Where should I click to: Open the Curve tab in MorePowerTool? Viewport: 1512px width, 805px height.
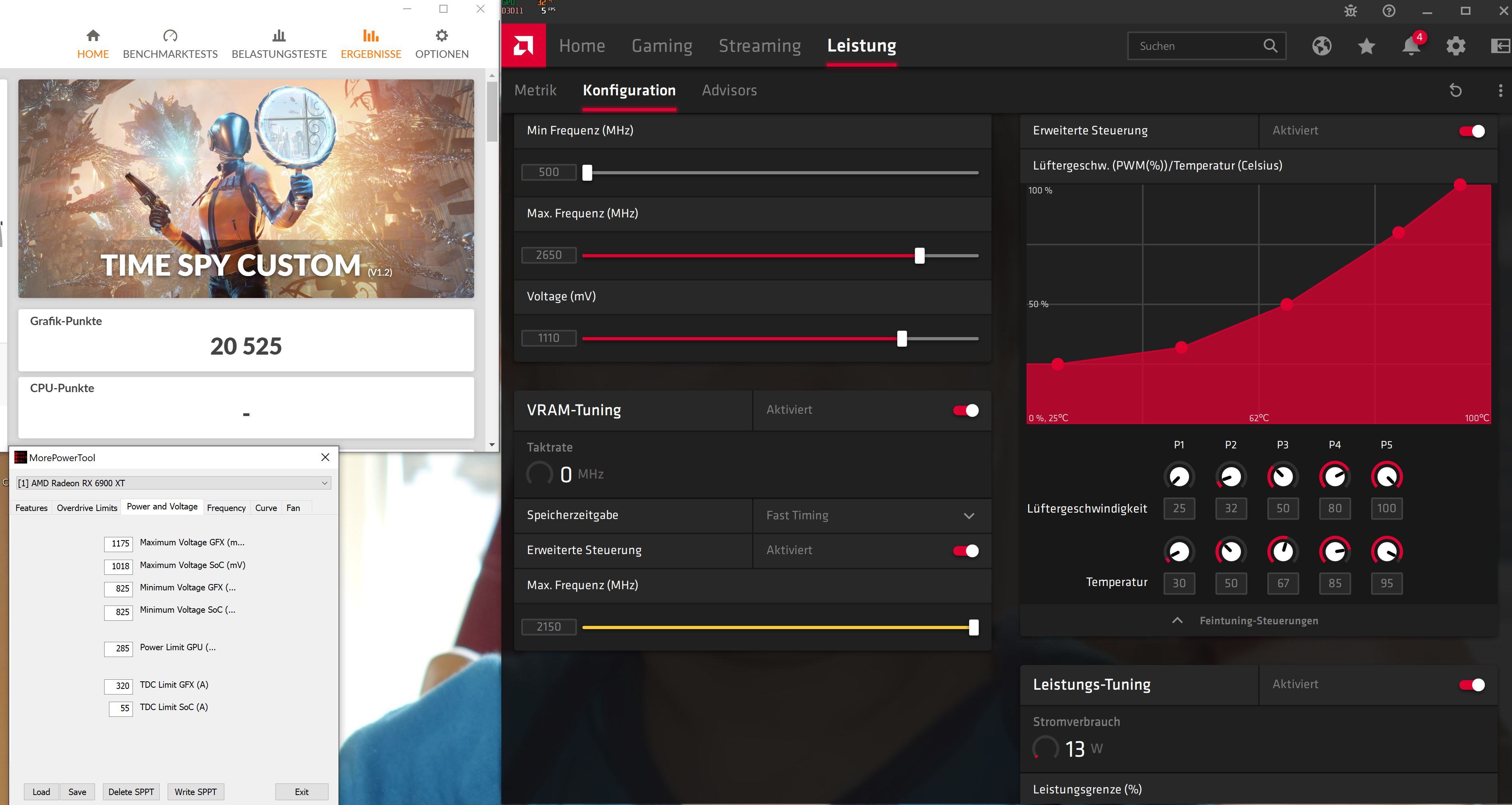click(x=266, y=507)
